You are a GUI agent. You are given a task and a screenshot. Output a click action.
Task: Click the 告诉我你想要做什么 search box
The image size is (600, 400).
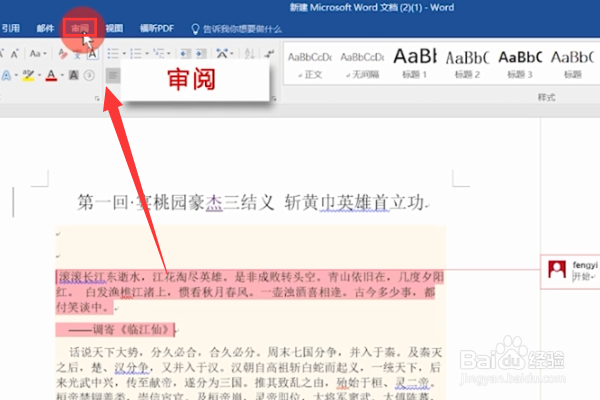(x=242, y=29)
